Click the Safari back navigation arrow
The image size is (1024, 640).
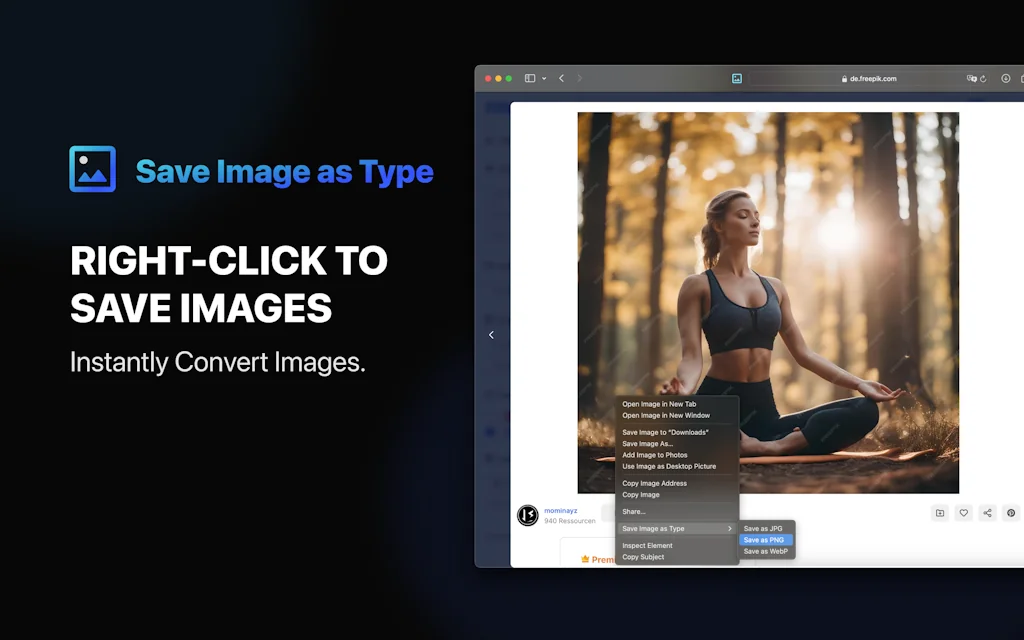(561, 77)
